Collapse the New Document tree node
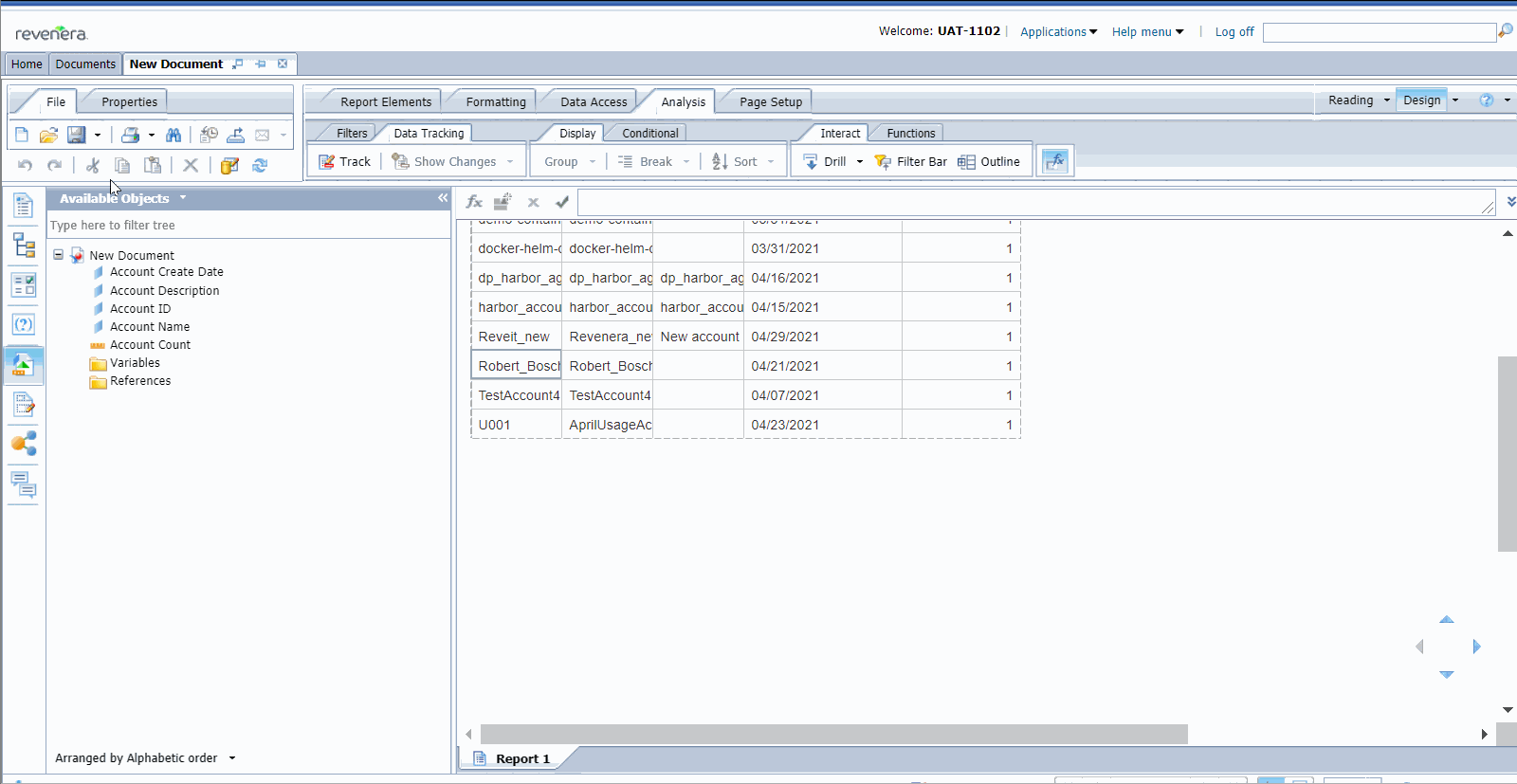 tap(59, 255)
